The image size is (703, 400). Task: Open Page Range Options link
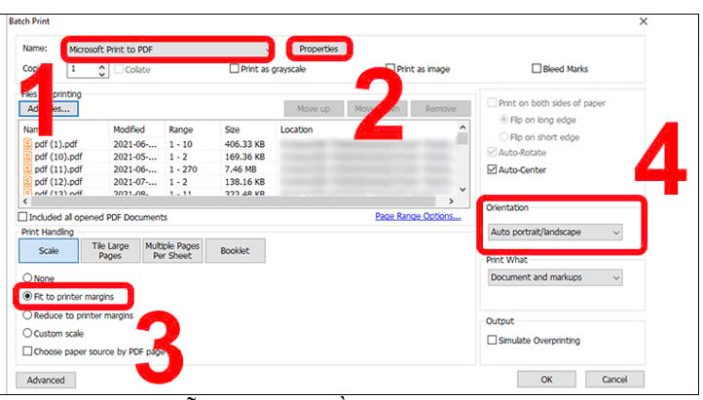[418, 216]
